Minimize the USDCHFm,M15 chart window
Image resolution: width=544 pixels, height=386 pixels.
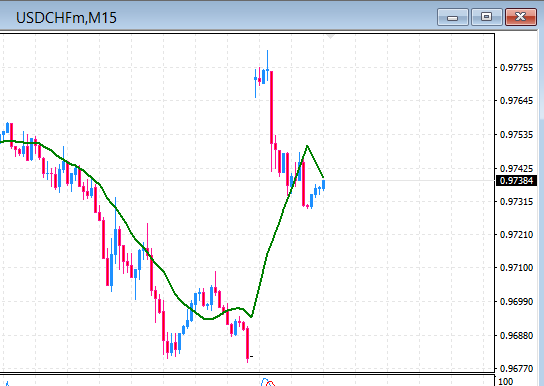coord(453,17)
